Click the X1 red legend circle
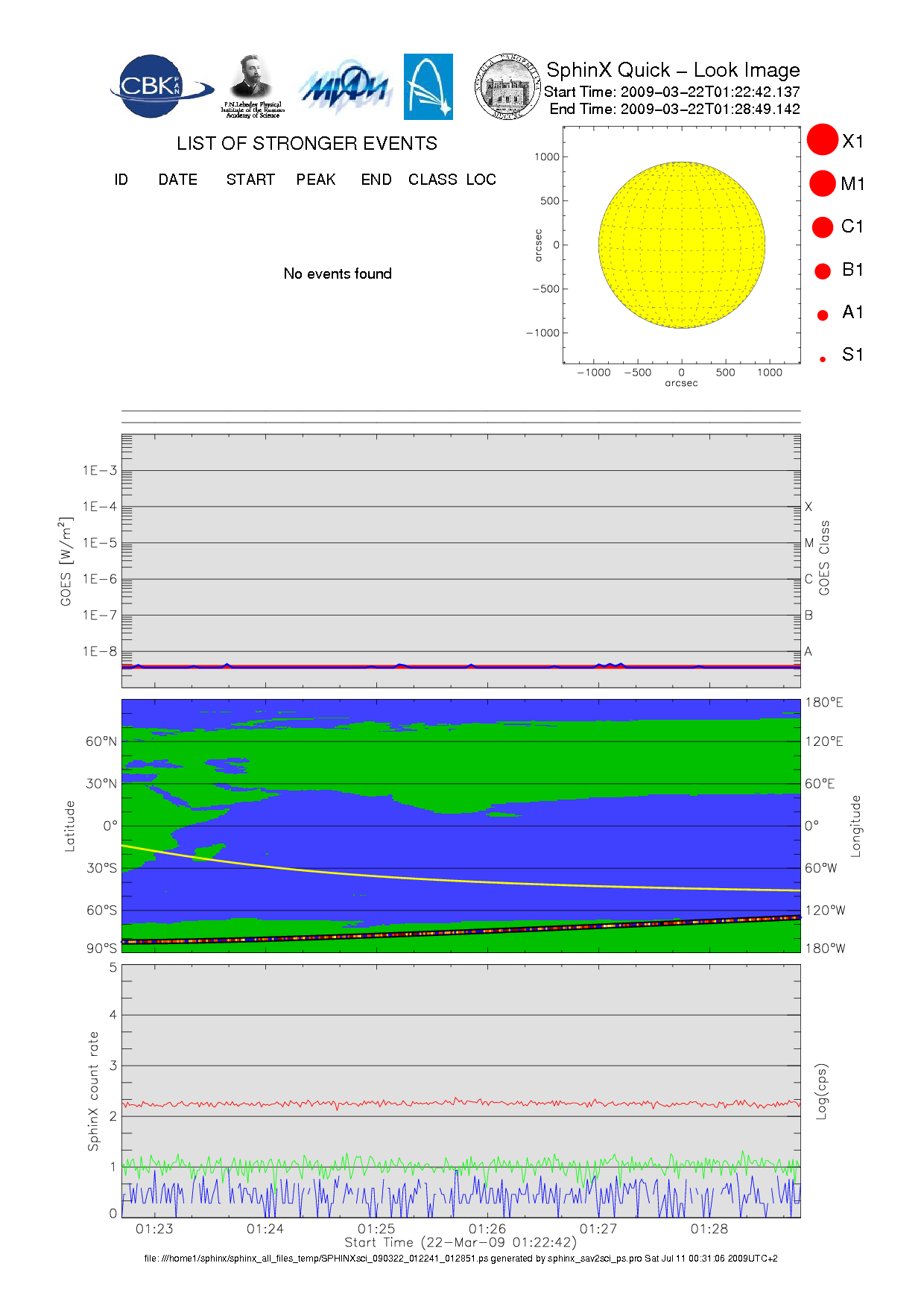Image resolution: width=924 pixels, height=1307 pixels. tap(823, 140)
